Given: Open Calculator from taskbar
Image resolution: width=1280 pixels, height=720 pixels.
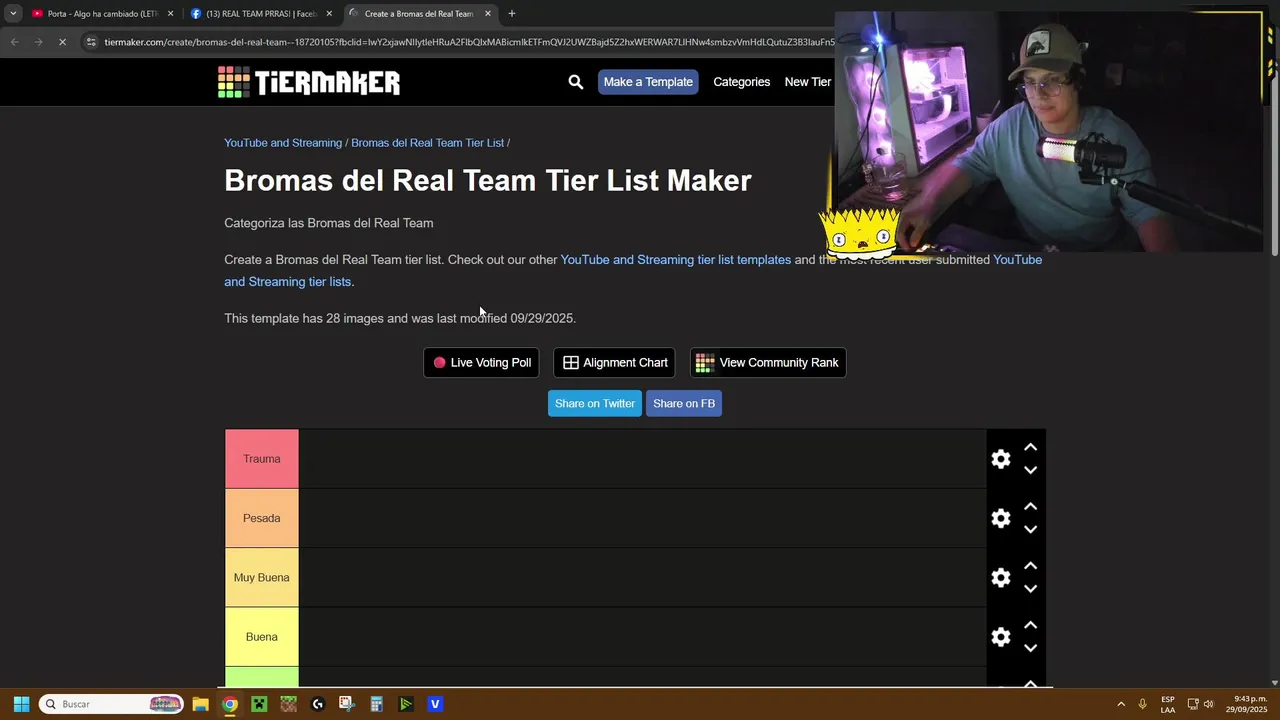Looking at the screenshot, I should click(376, 704).
